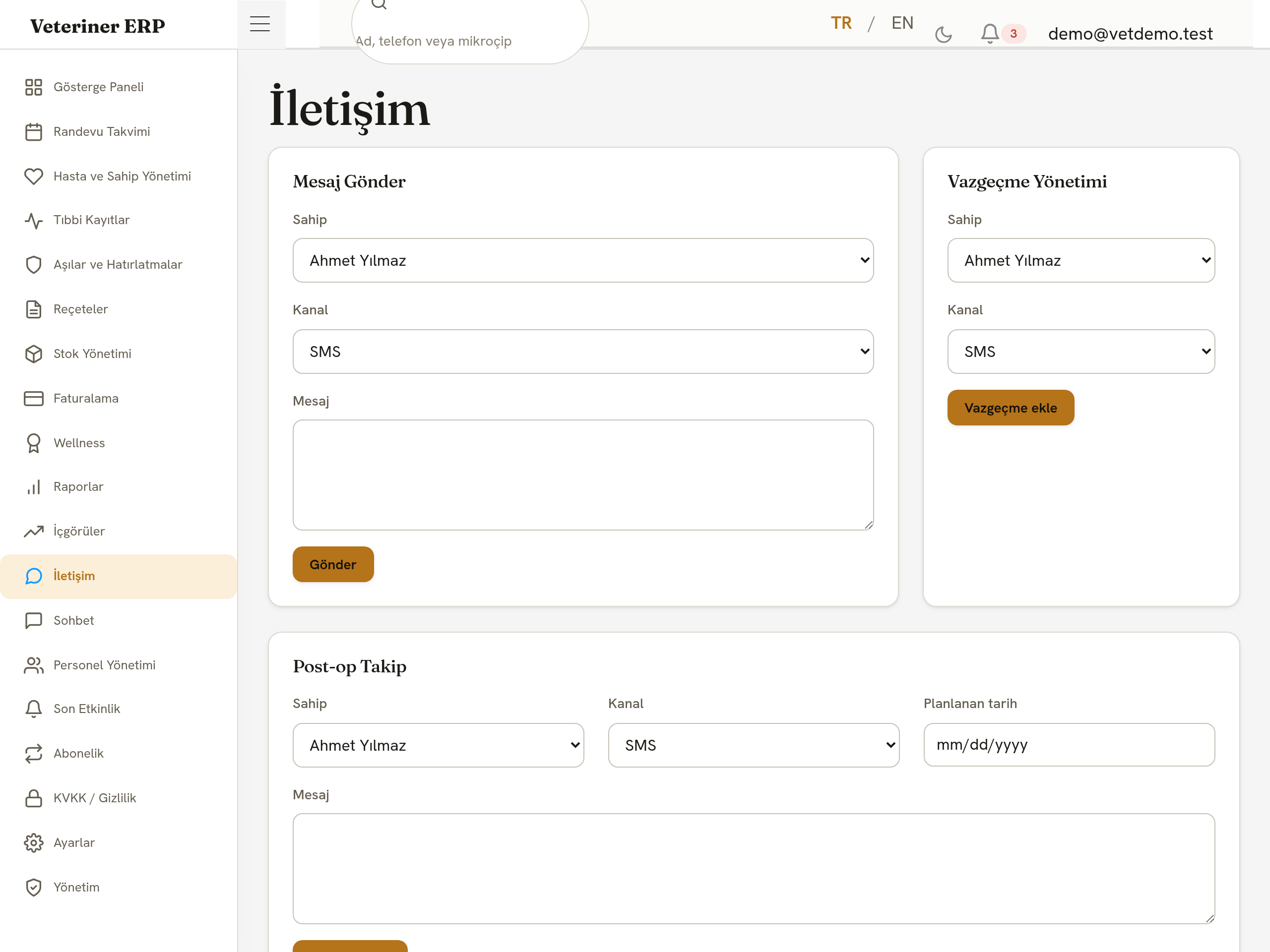Open Stok Yönetimi box icon
Image resolution: width=1270 pixels, height=952 pixels.
(x=34, y=354)
